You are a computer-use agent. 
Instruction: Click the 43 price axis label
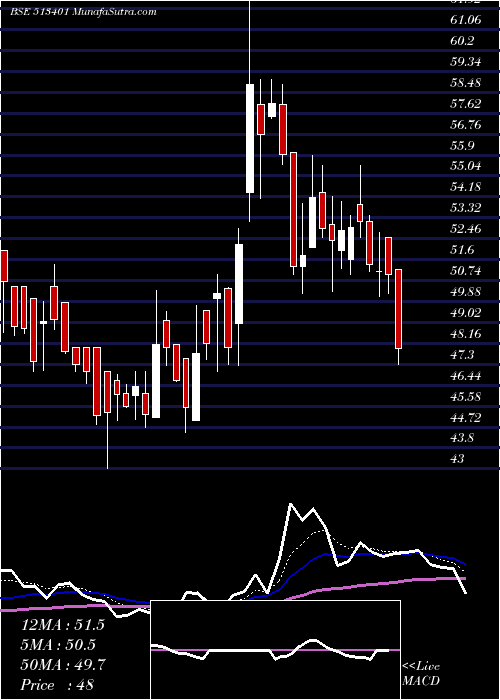point(458,459)
